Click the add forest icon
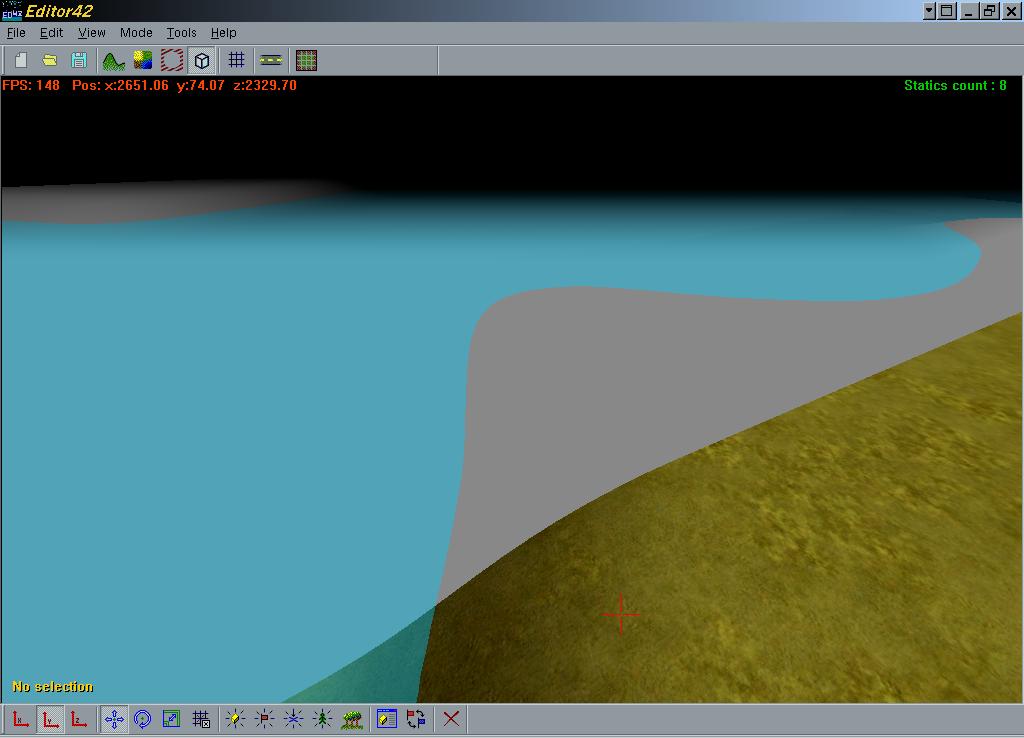Screen dimensions: 1024x738 pos(352,720)
